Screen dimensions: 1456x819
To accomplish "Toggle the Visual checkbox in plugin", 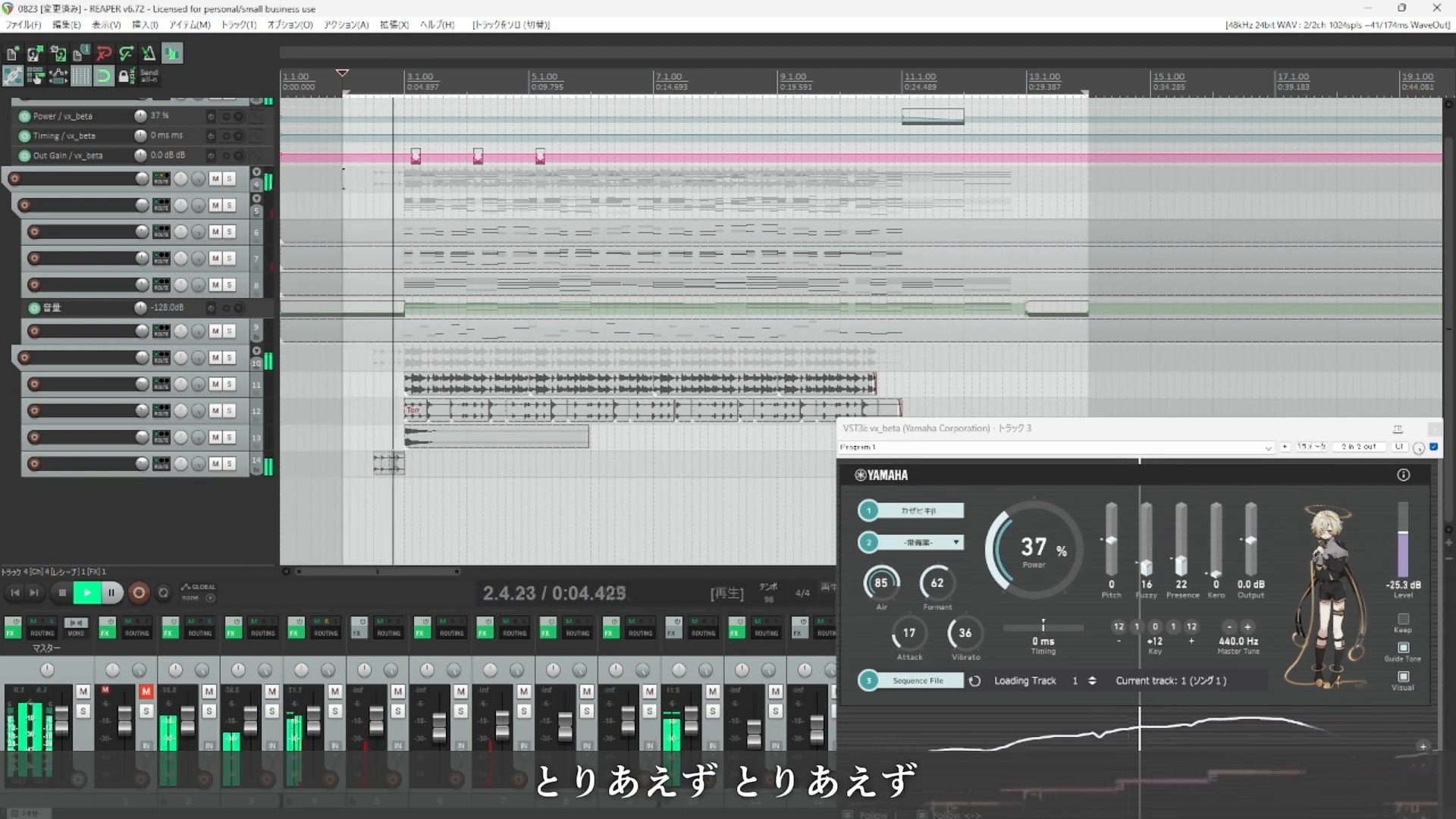I will 1403,676.
